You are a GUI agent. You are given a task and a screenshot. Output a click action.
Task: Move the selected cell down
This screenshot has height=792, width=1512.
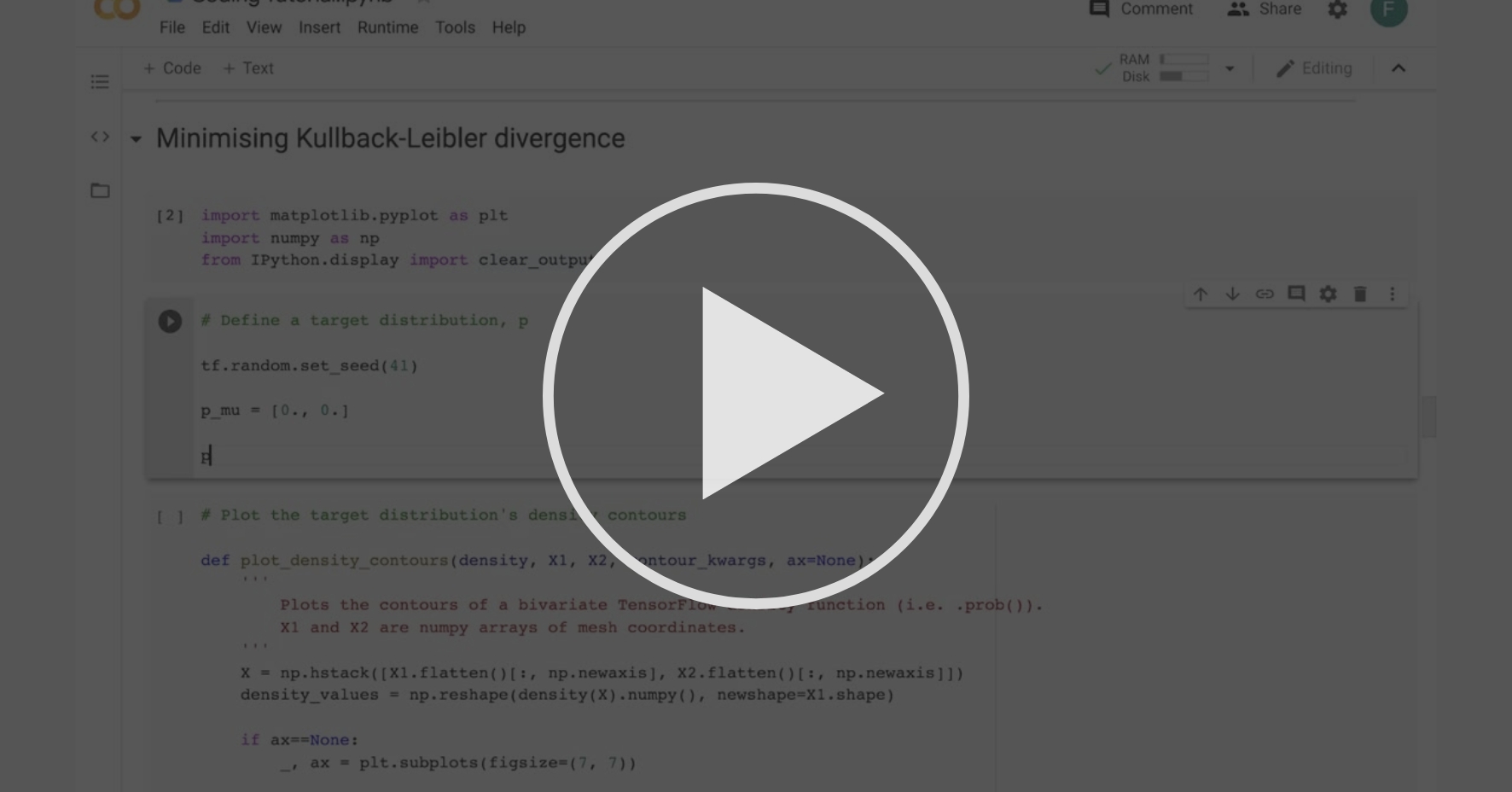click(x=1232, y=294)
